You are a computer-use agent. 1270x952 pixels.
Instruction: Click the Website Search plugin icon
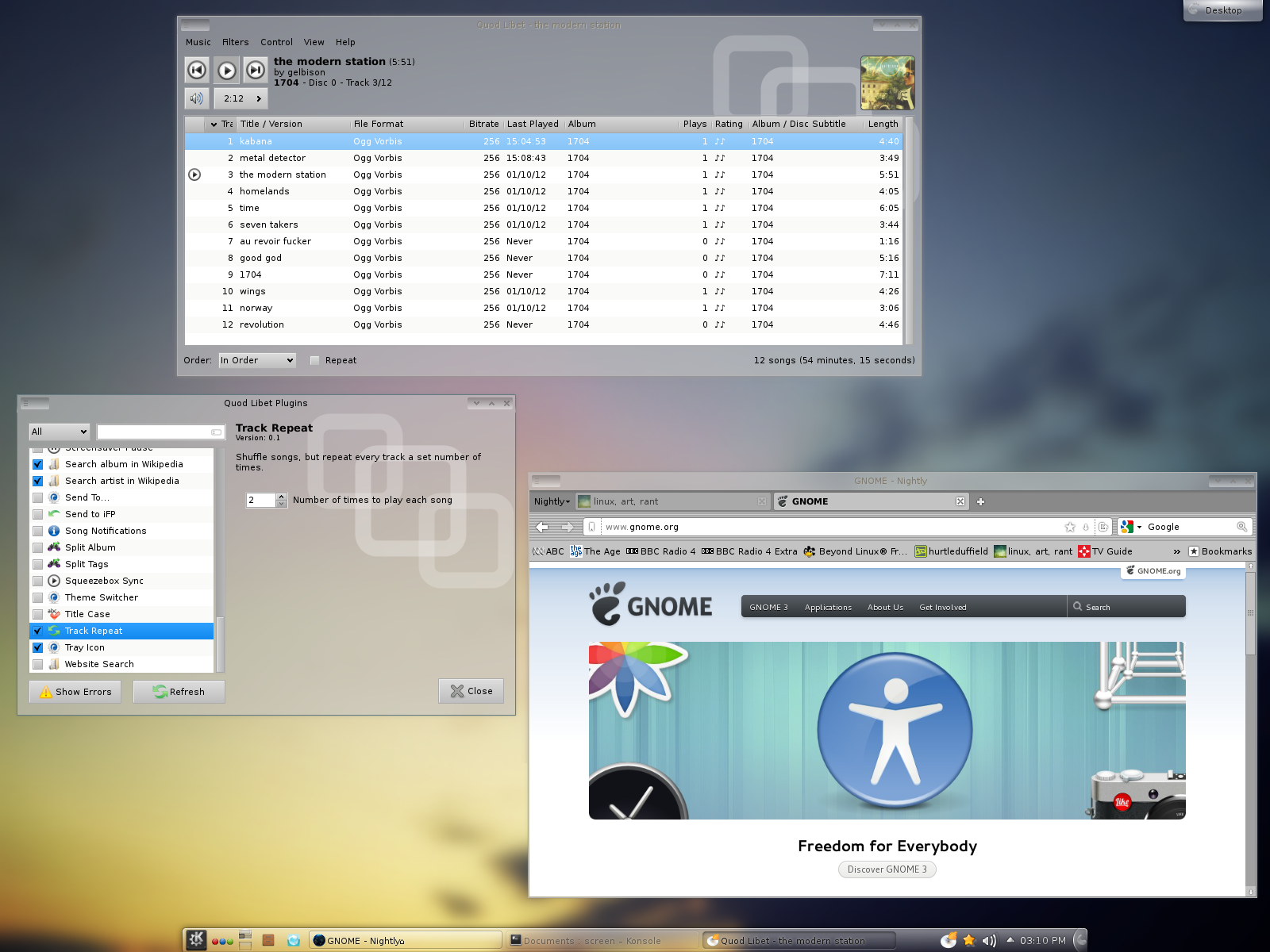tap(54, 664)
